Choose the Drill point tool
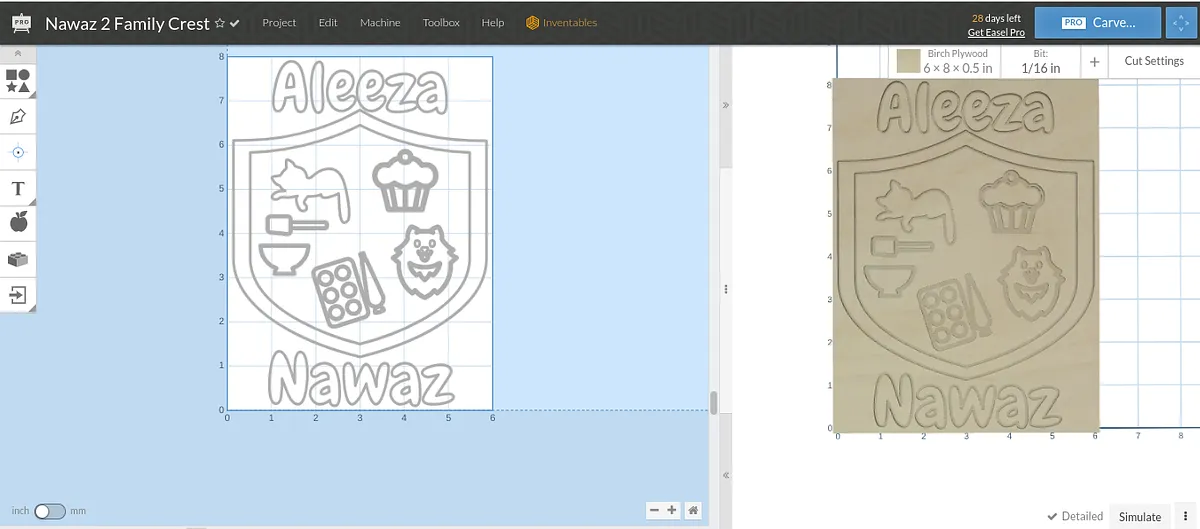The height and width of the screenshot is (529, 1200). (x=18, y=152)
